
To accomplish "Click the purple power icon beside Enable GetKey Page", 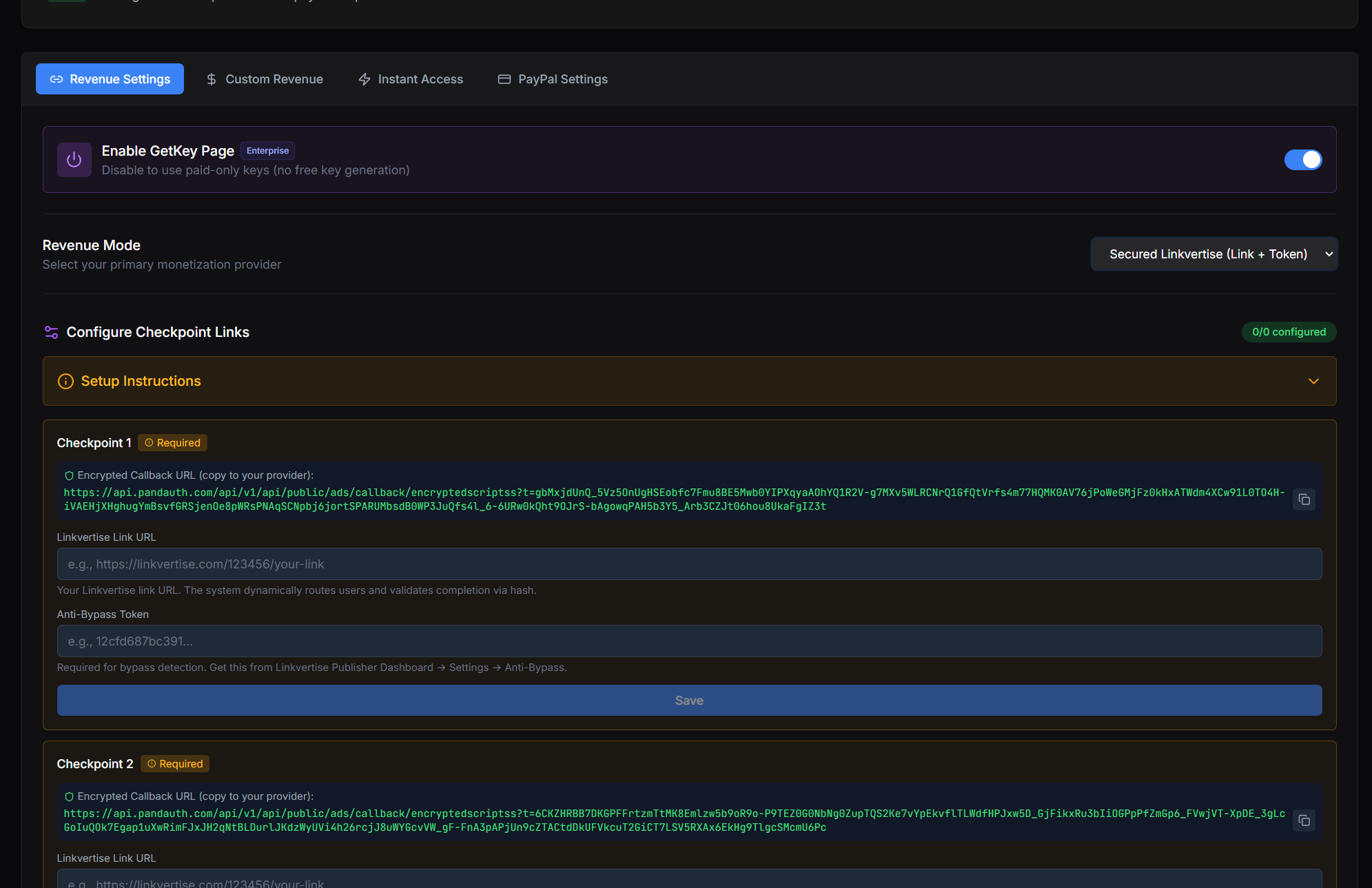I will point(74,160).
